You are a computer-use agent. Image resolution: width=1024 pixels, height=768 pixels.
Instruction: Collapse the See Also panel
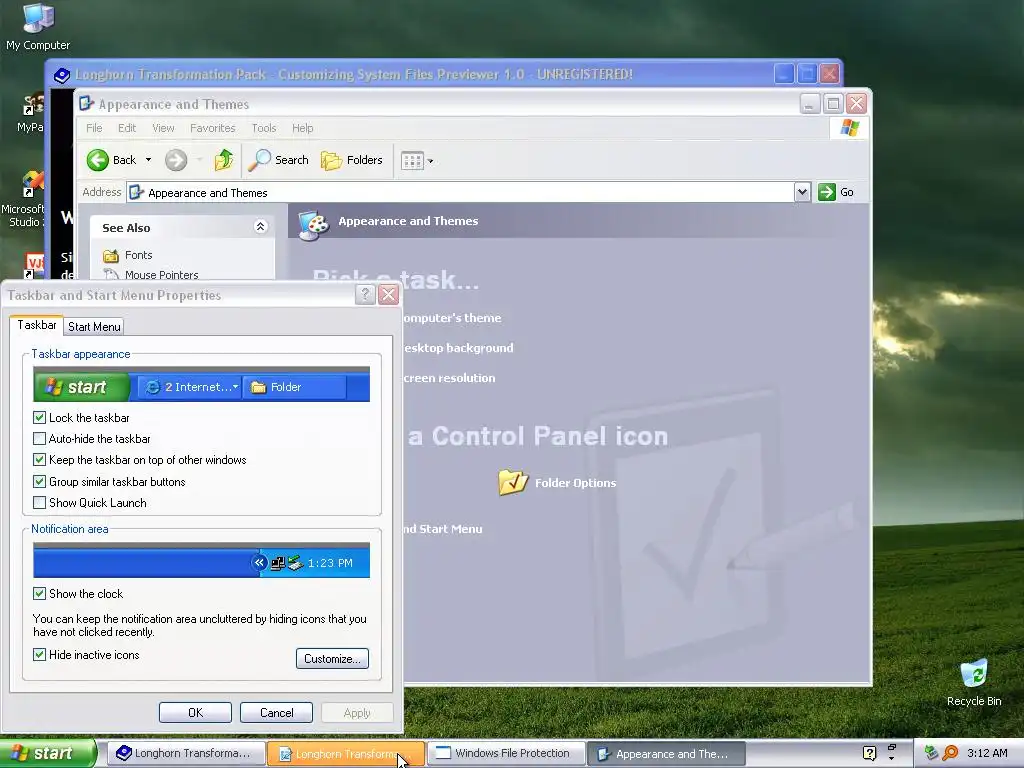click(260, 227)
